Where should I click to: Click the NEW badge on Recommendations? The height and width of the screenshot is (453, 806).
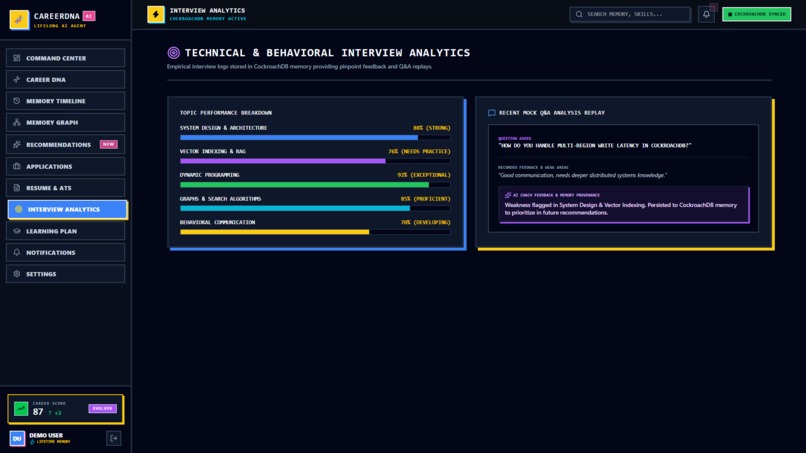(108, 144)
